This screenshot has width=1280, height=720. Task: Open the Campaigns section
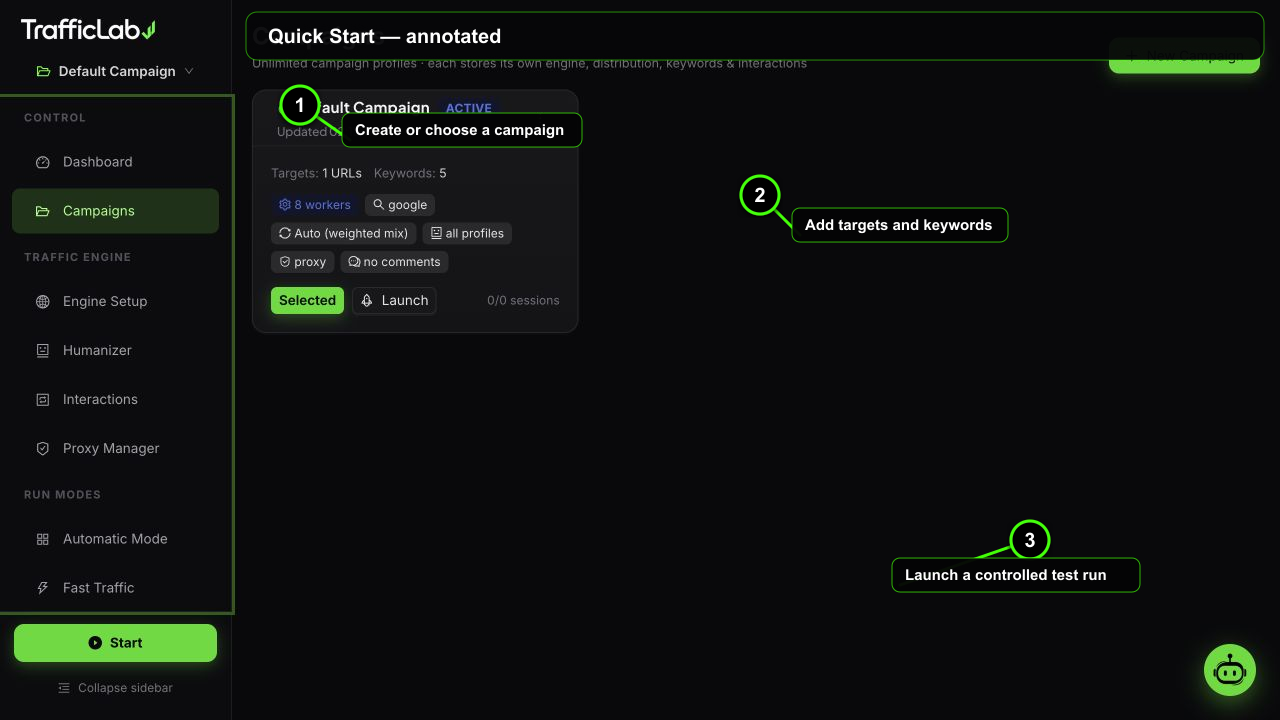[115, 211]
